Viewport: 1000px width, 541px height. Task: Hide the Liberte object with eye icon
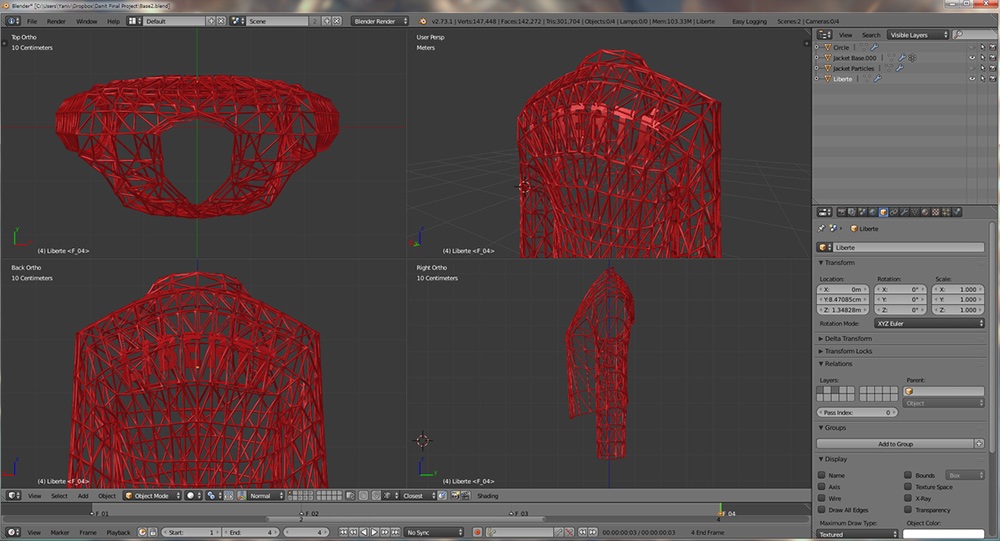[x=970, y=79]
